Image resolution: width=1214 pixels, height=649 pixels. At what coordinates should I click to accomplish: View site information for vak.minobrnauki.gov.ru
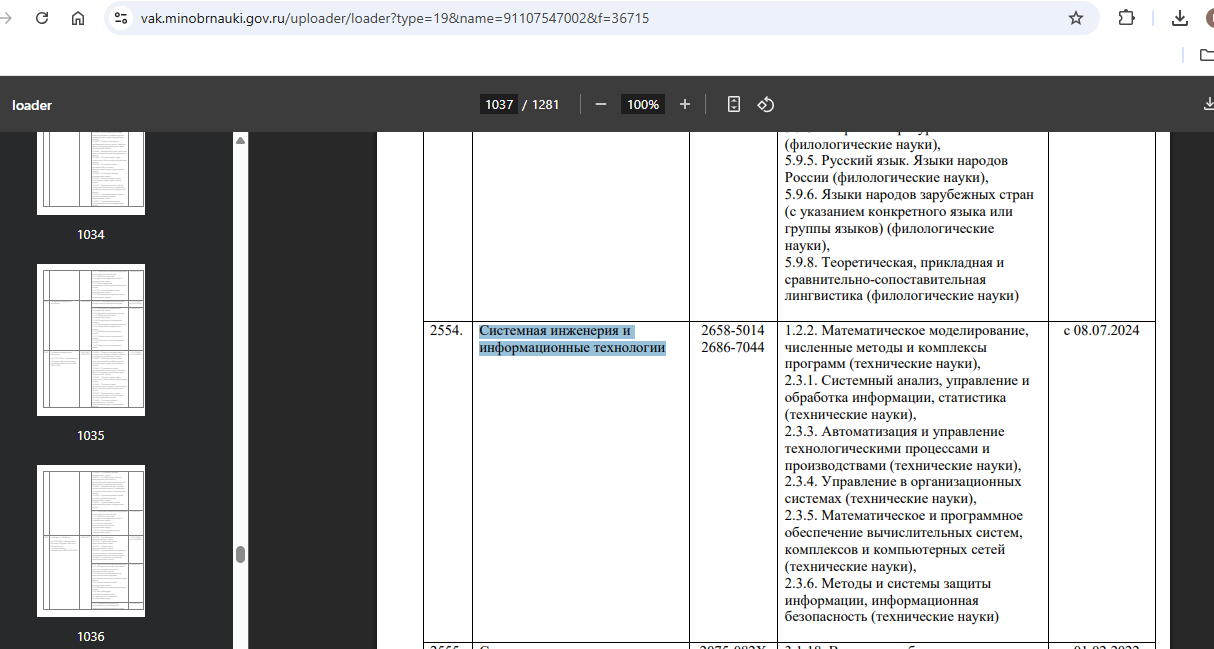click(121, 18)
